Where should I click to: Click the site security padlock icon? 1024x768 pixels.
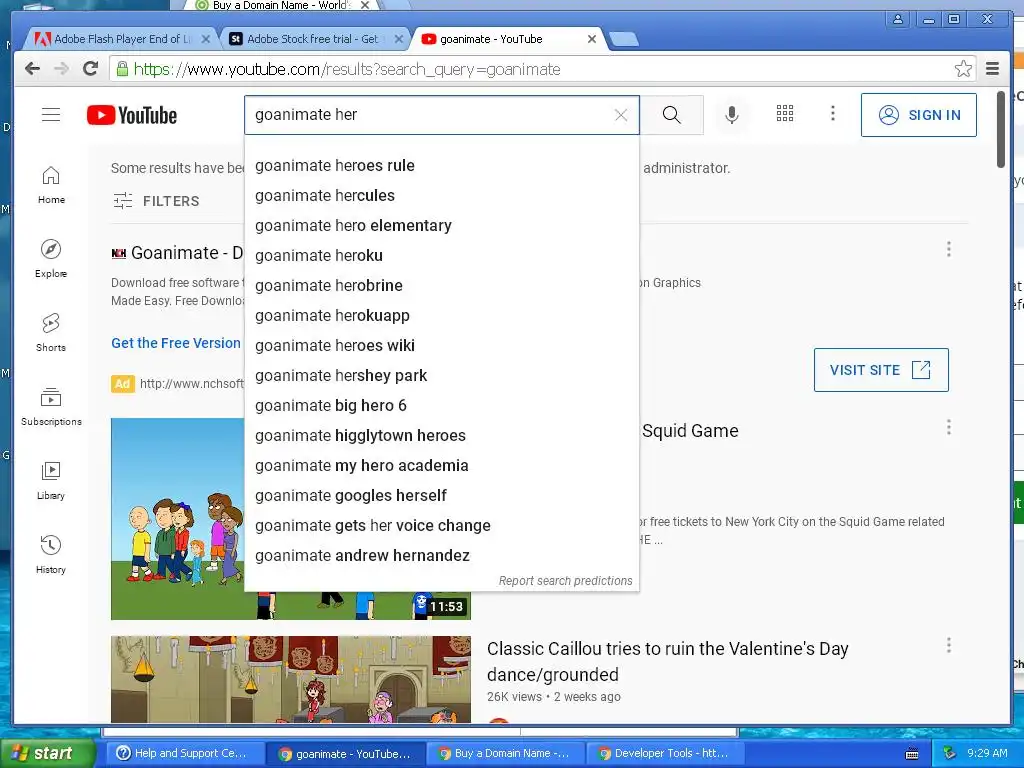click(122, 69)
